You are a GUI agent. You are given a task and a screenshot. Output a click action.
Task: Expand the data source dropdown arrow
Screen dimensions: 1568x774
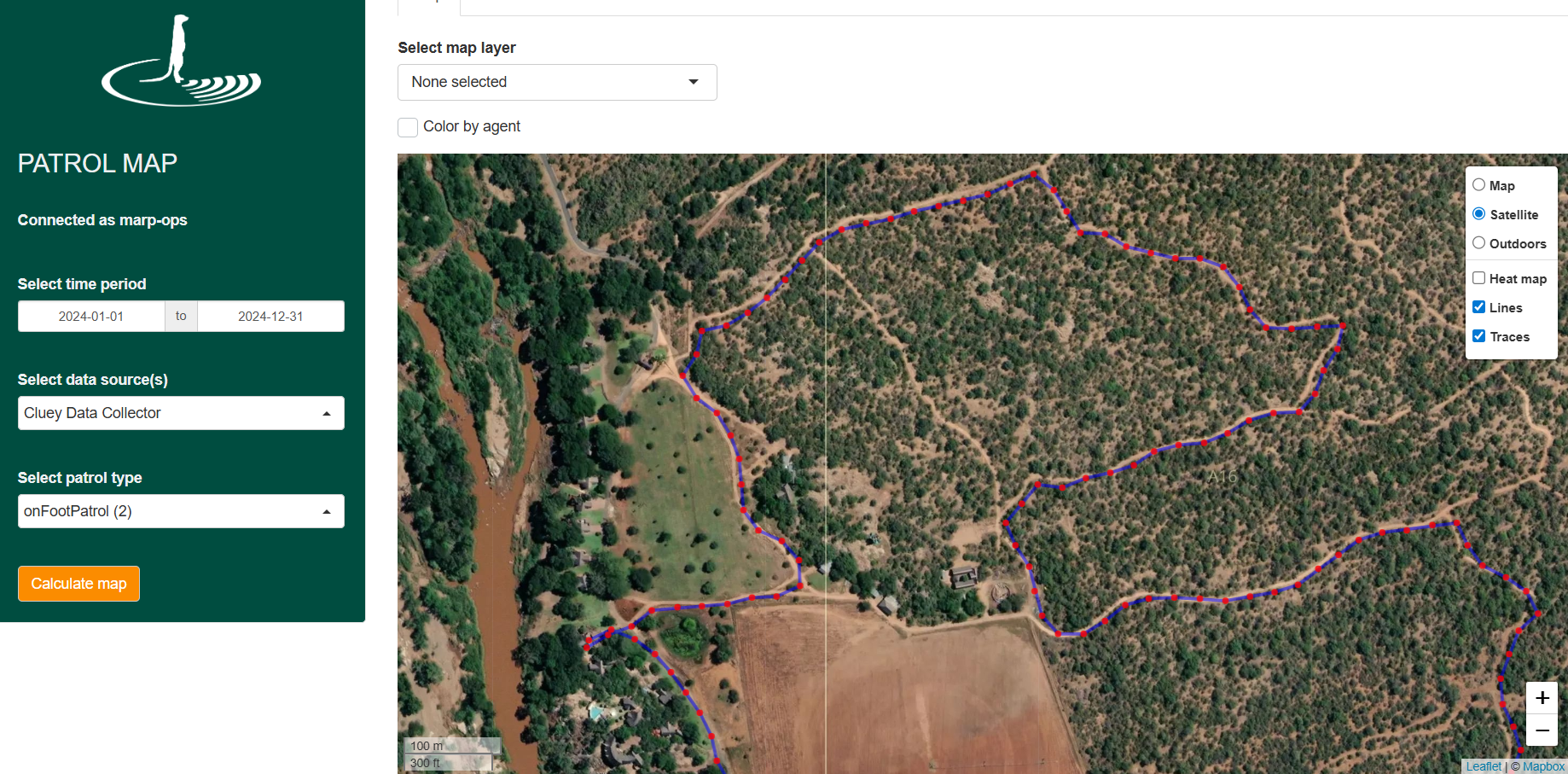point(327,414)
